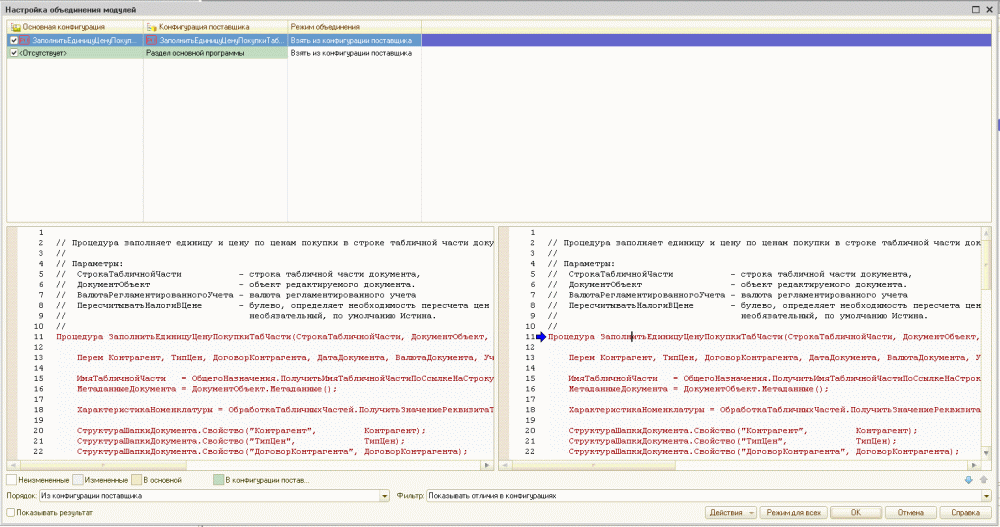The height and width of the screenshot is (527, 1000).
Task: Close the module merge settings window
Action: pos(989,8)
